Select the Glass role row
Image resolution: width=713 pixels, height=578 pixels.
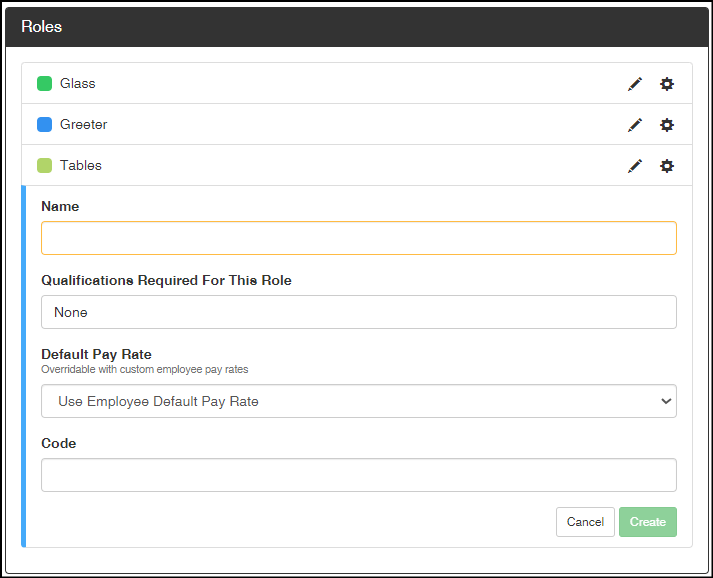(x=357, y=83)
